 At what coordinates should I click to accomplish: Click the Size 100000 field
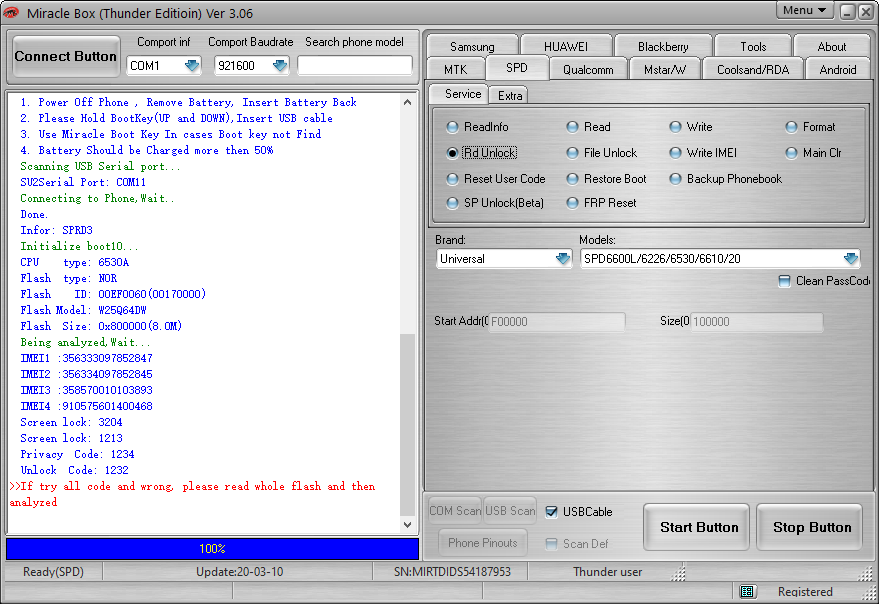tap(756, 321)
